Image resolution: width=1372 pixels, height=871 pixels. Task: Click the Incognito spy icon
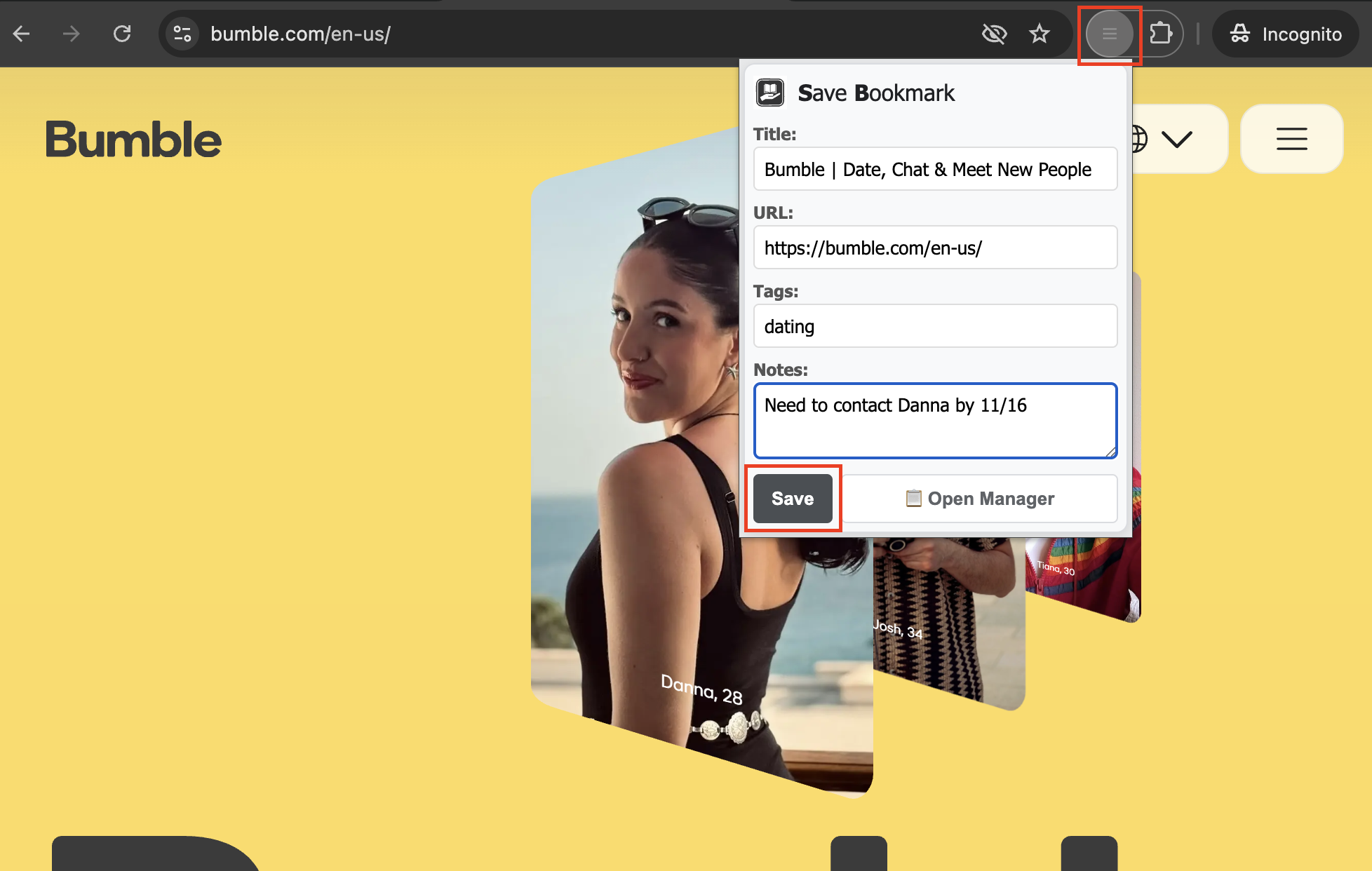tap(1240, 34)
